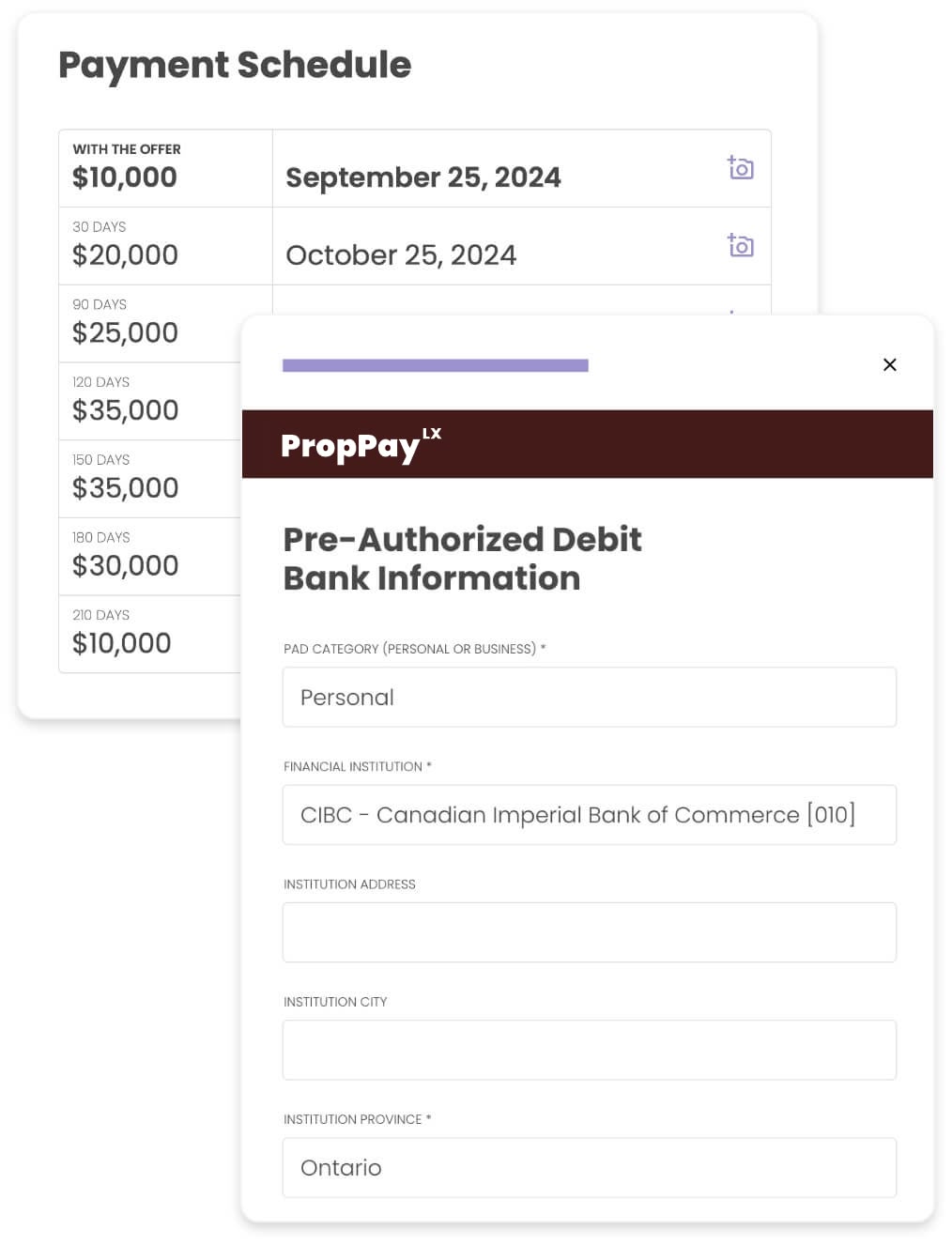This screenshot has height=1245, width=952.
Task: Click the PropPay LX logo
Action: point(361,444)
